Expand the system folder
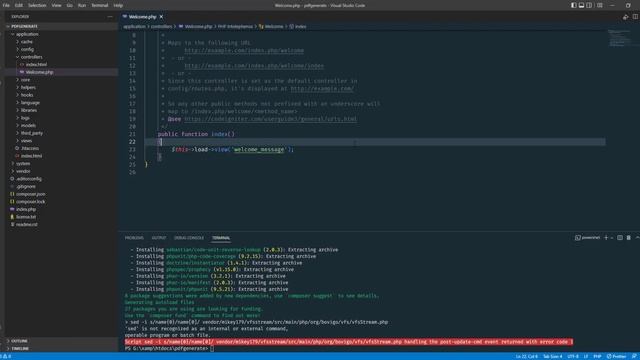Image resolution: width=640 pixels, height=360 pixels. pos(23,163)
